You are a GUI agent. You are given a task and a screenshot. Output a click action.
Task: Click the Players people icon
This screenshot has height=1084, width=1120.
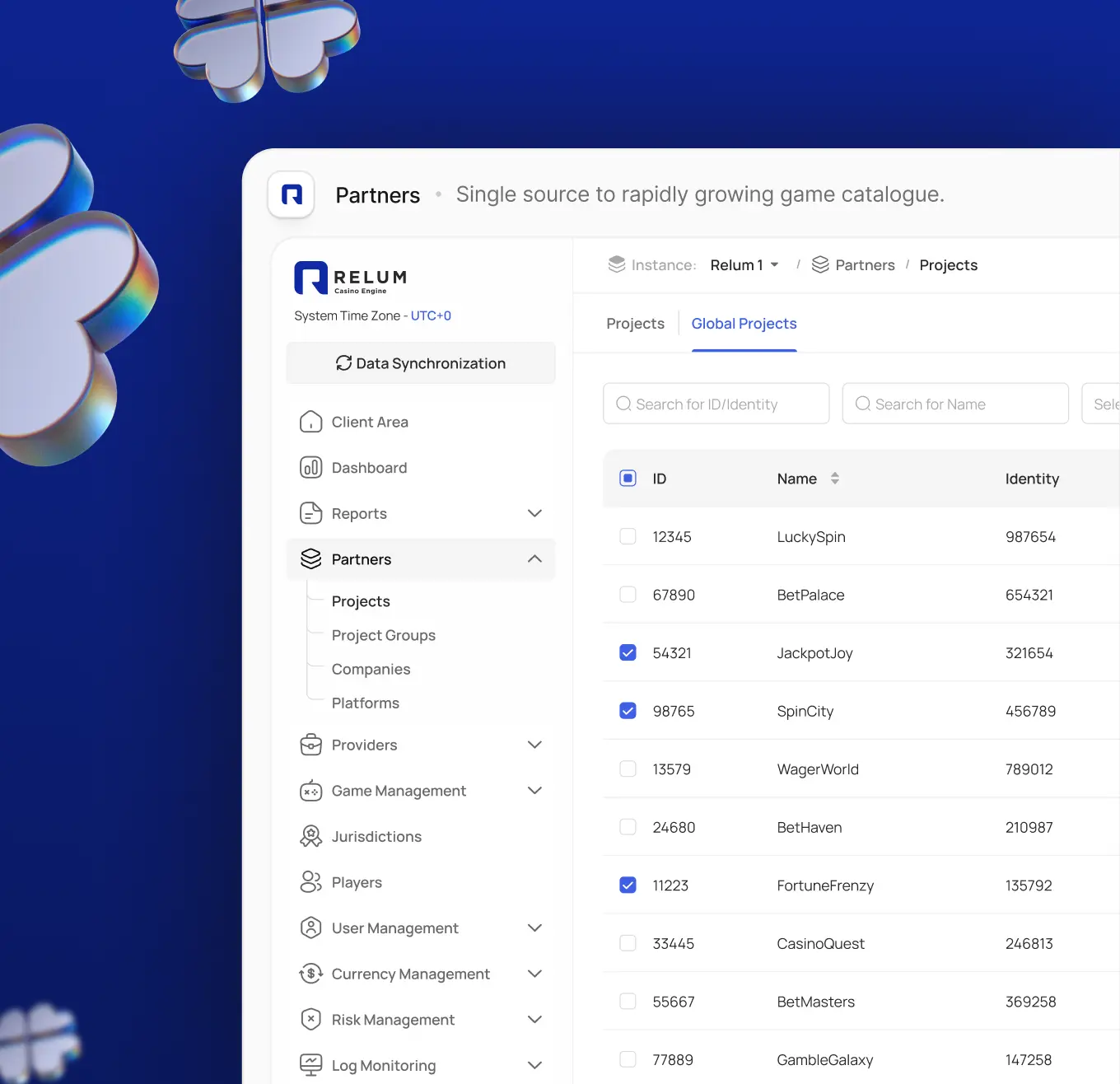coord(310,882)
